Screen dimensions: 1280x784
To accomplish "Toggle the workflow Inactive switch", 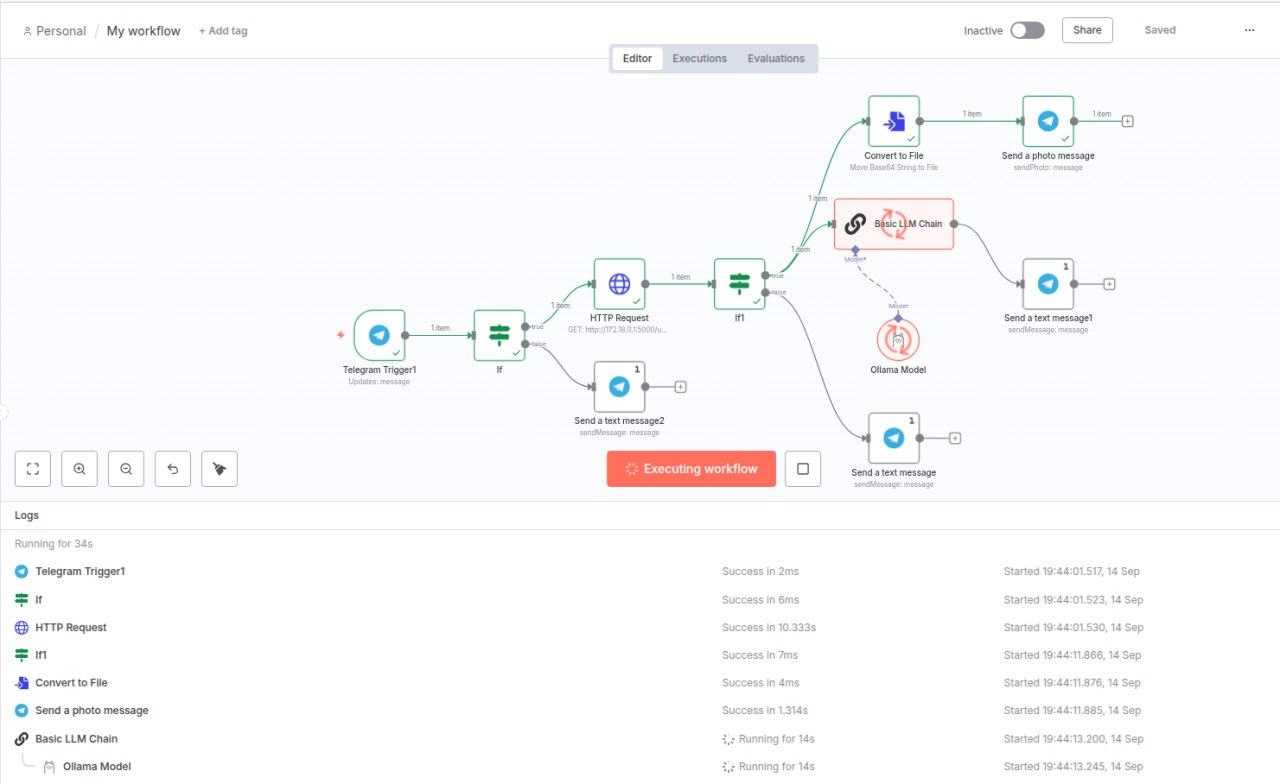I will [x=1027, y=30].
